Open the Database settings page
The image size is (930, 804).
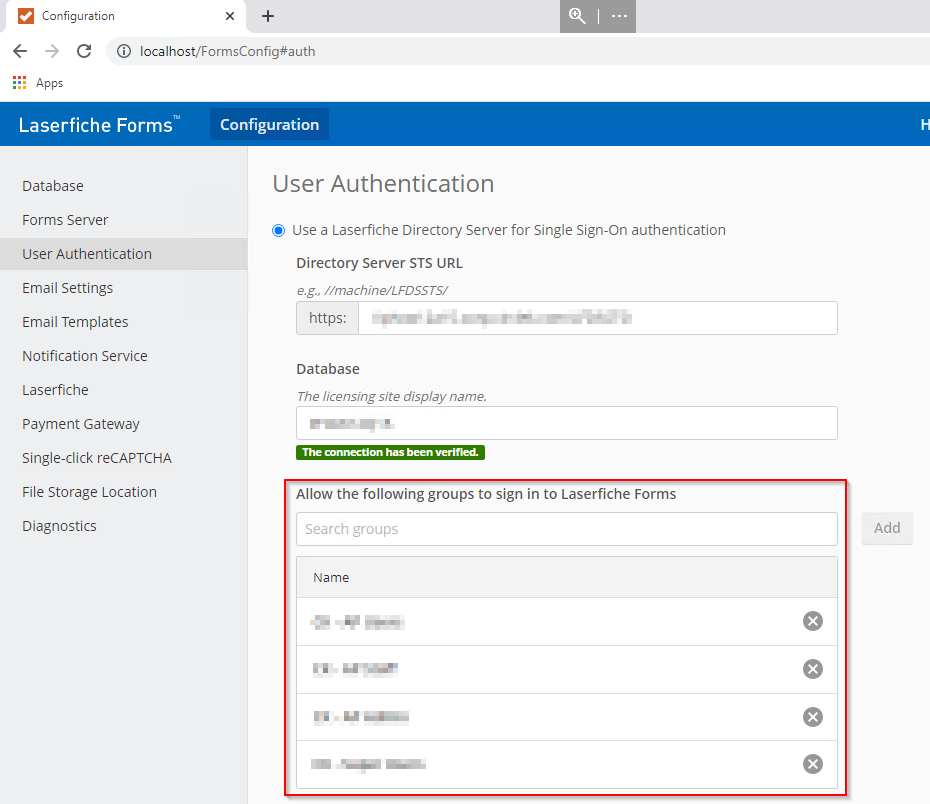point(123,186)
